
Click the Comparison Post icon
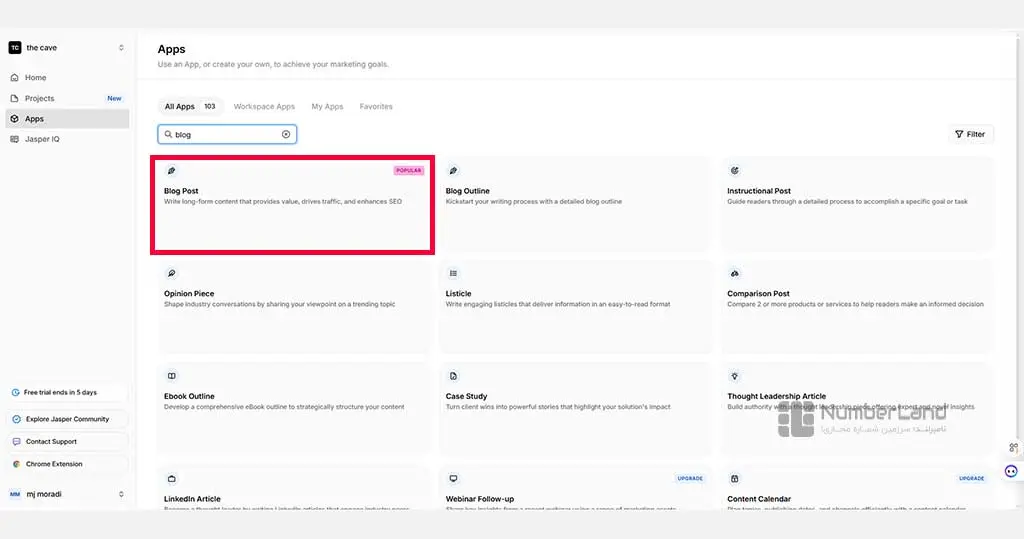(x=735, y=273)
